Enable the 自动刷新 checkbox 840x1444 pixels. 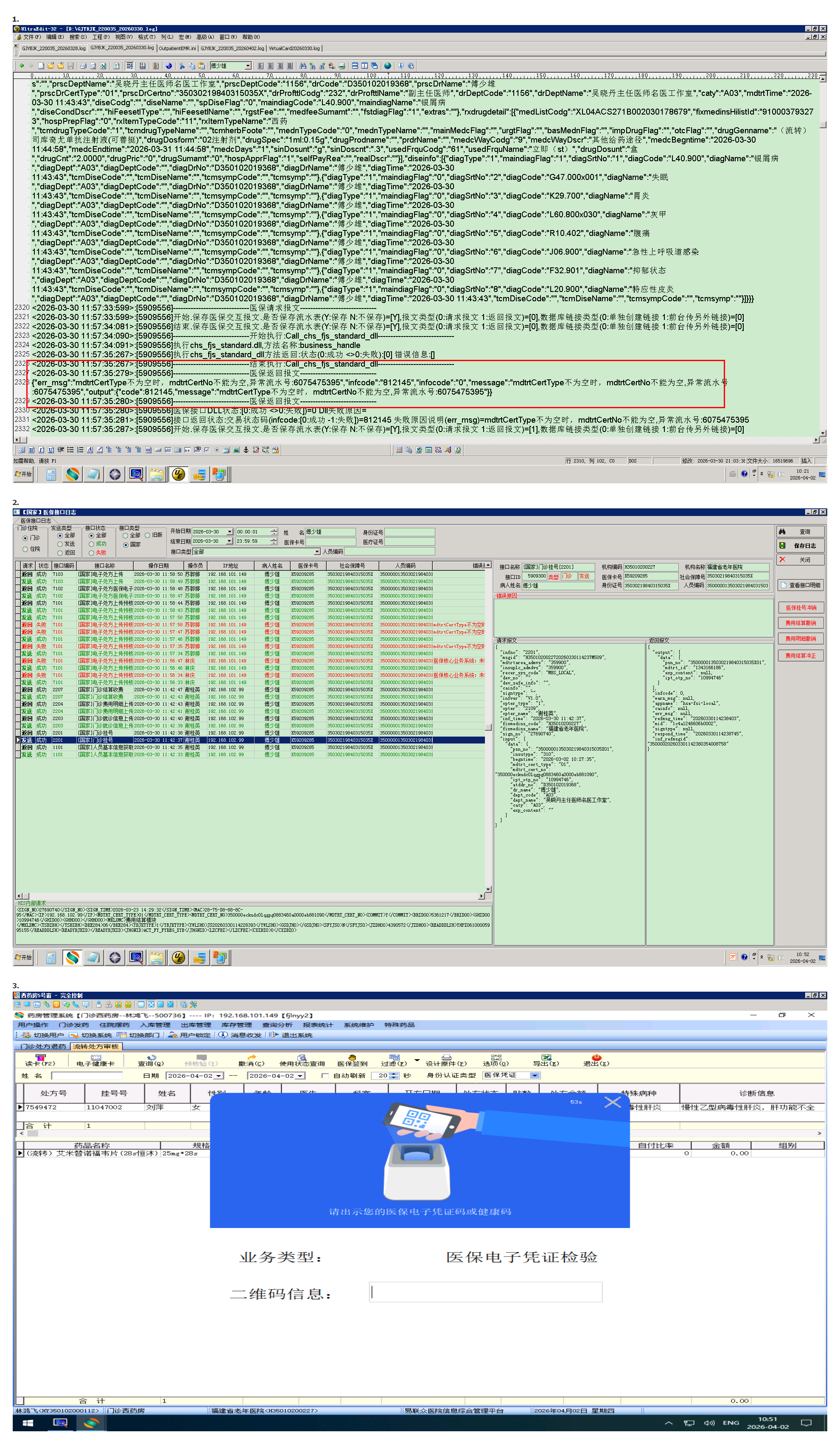pos(325,1076)
